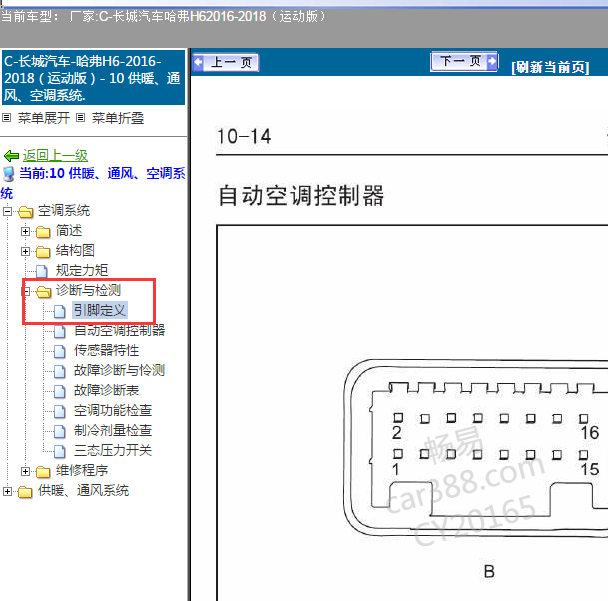This screenshot has height=601, width=608.
Task: Collapse all via 菜单折叠 text
Action: 118,118
